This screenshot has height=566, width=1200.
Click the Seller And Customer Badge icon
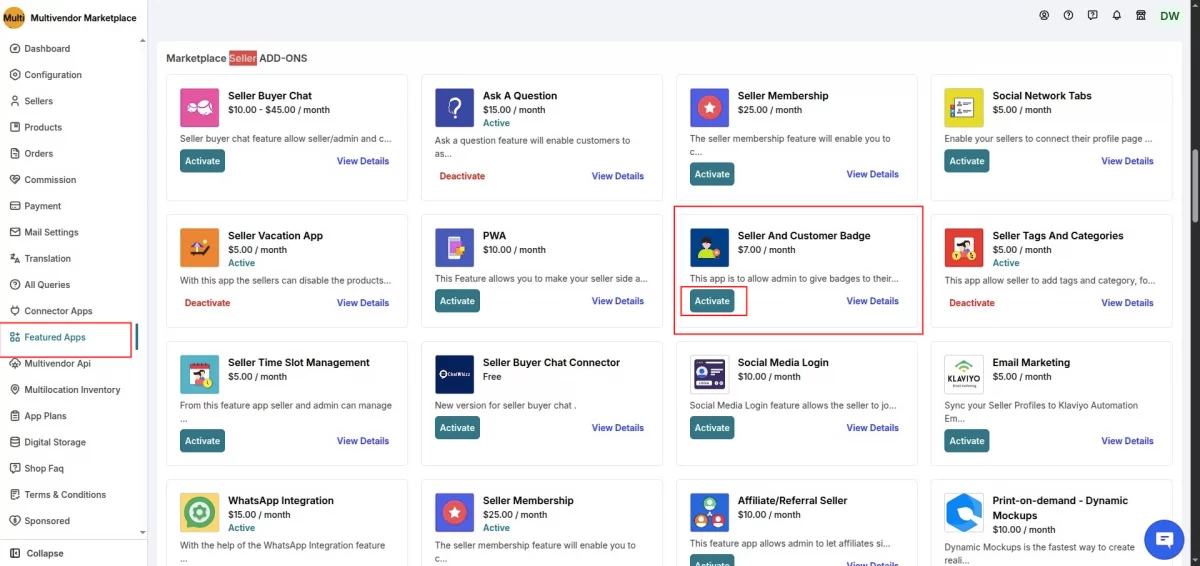[x=709, y=247]
